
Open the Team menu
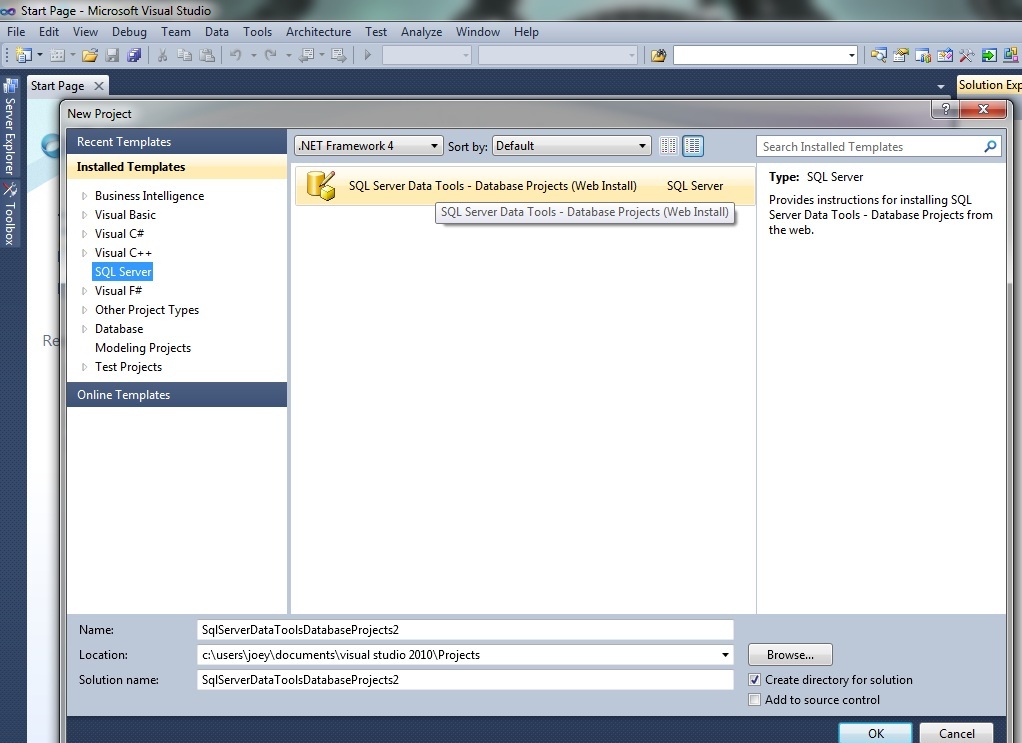pyautogui.click(x=176, y=32)
